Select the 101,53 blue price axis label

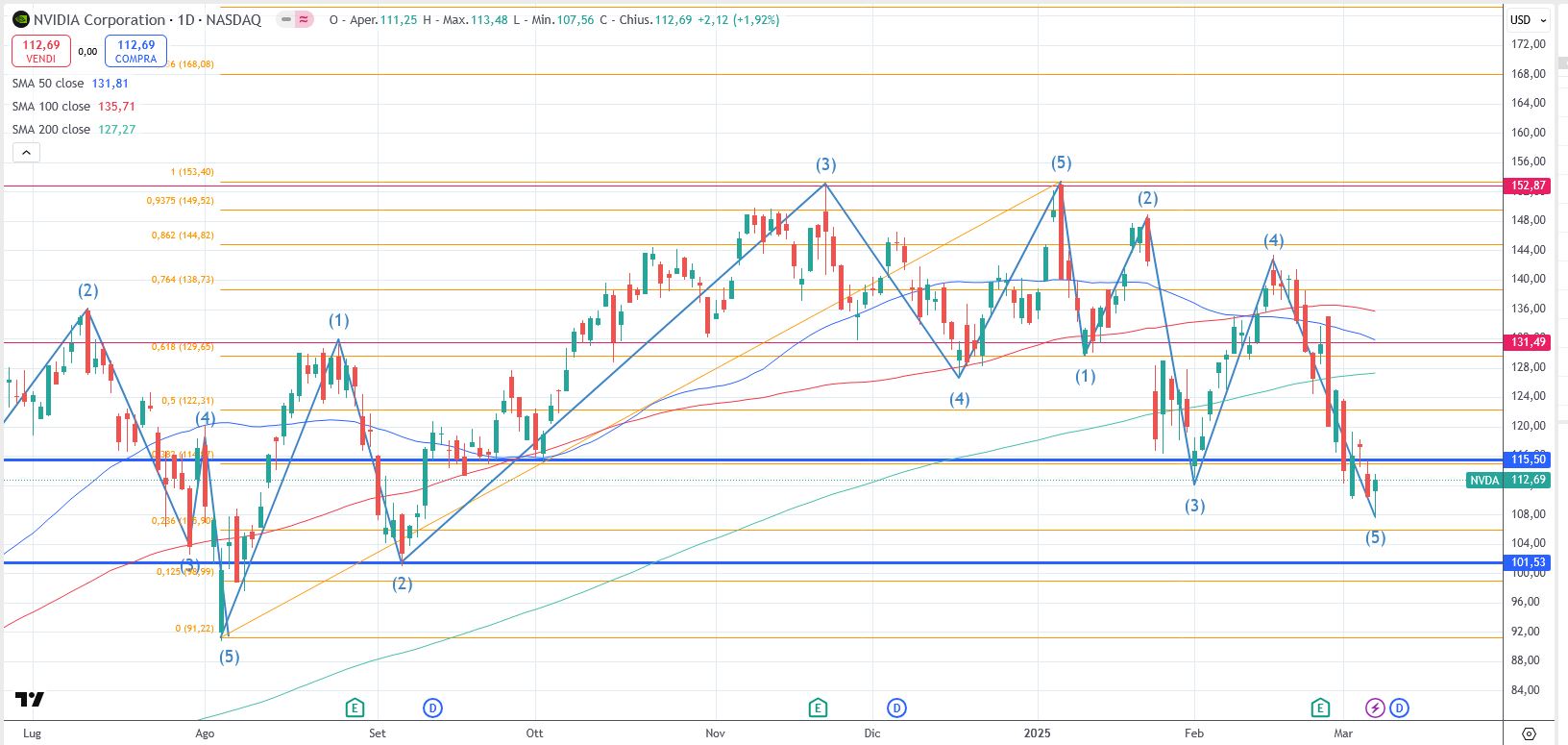click(x=1528, y=562)
